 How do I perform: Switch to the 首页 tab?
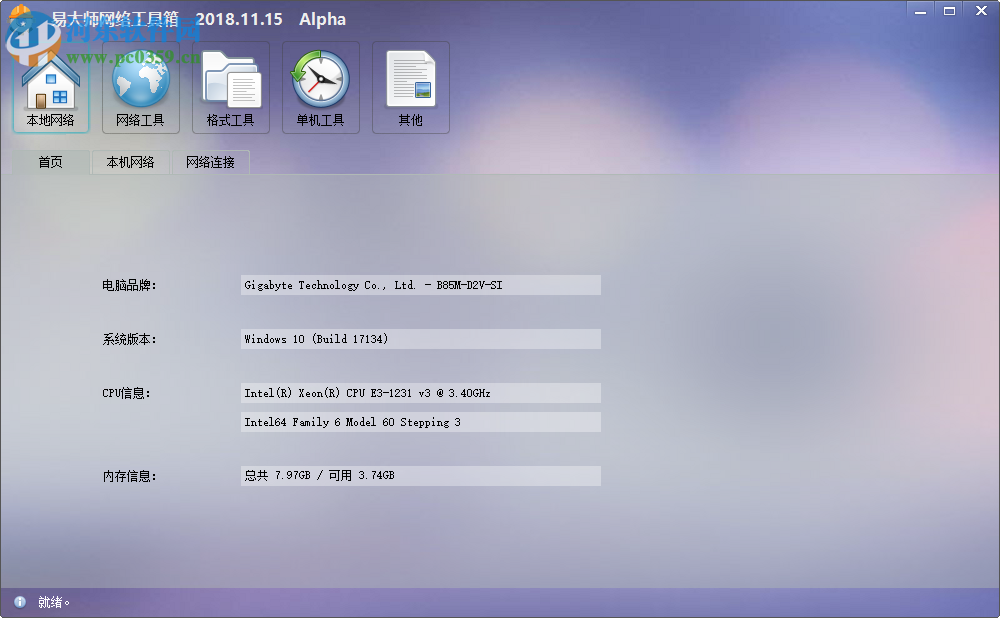[x=50, y=162]
